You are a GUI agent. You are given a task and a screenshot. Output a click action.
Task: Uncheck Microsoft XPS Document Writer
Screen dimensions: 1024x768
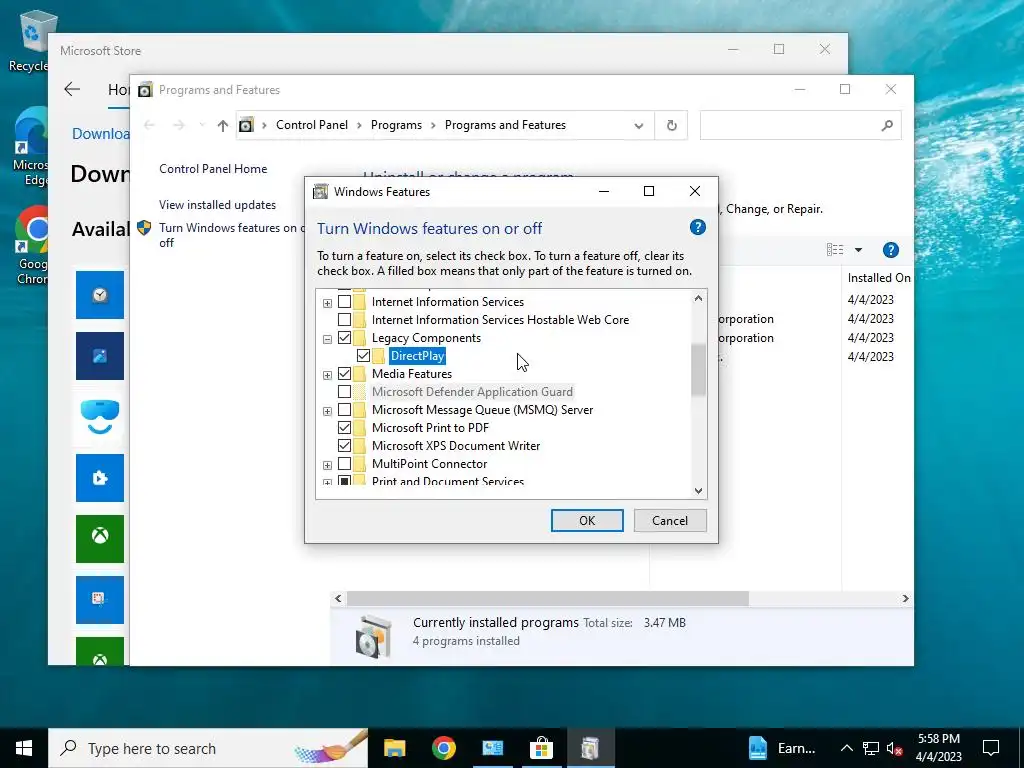tap(344, 445)
